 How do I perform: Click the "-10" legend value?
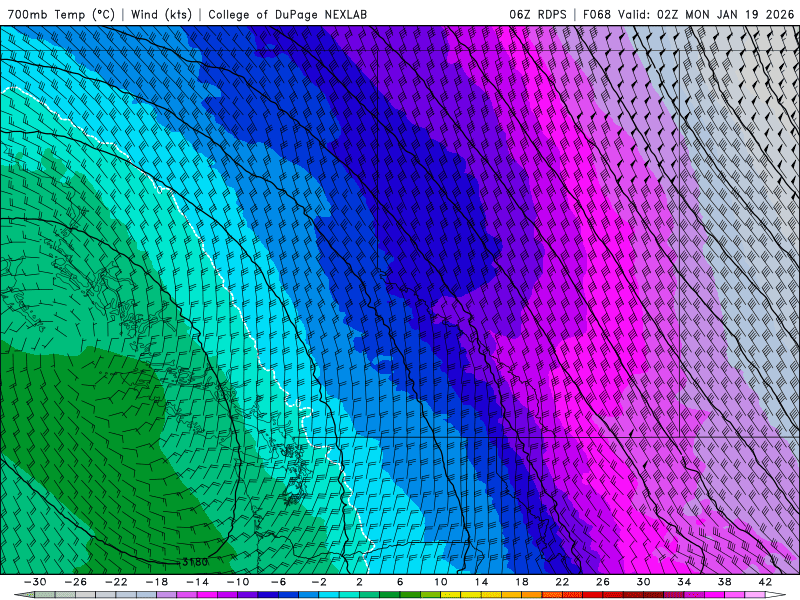pyautogui.click(x=238, y=582)
